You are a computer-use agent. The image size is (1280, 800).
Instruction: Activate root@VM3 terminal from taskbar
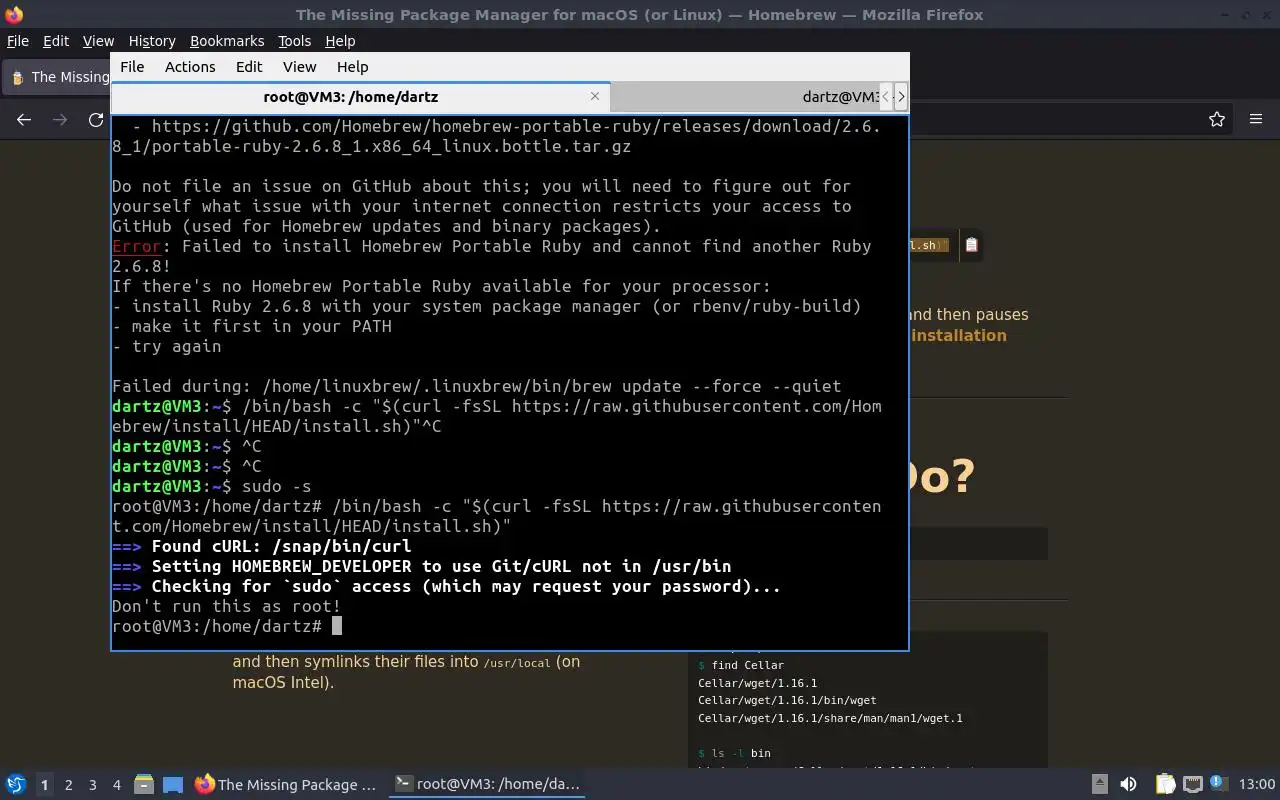[x=487, y=785]
